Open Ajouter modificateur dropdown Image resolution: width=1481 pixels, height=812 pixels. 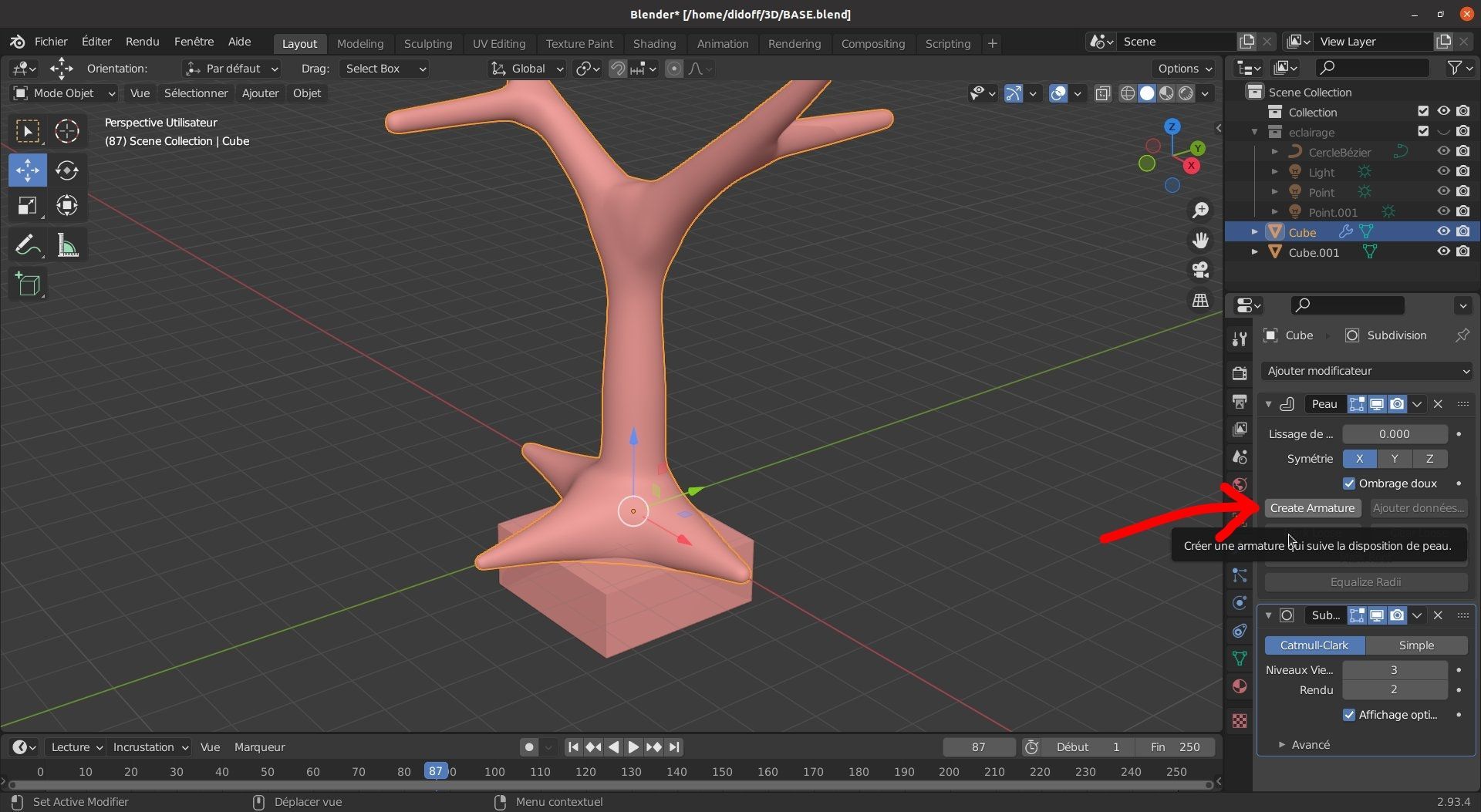point(1367,371)
